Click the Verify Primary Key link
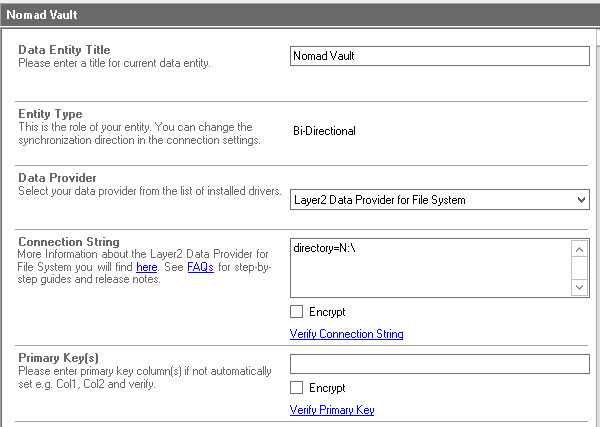Screen dimensions: 600x427 point(332,410)
